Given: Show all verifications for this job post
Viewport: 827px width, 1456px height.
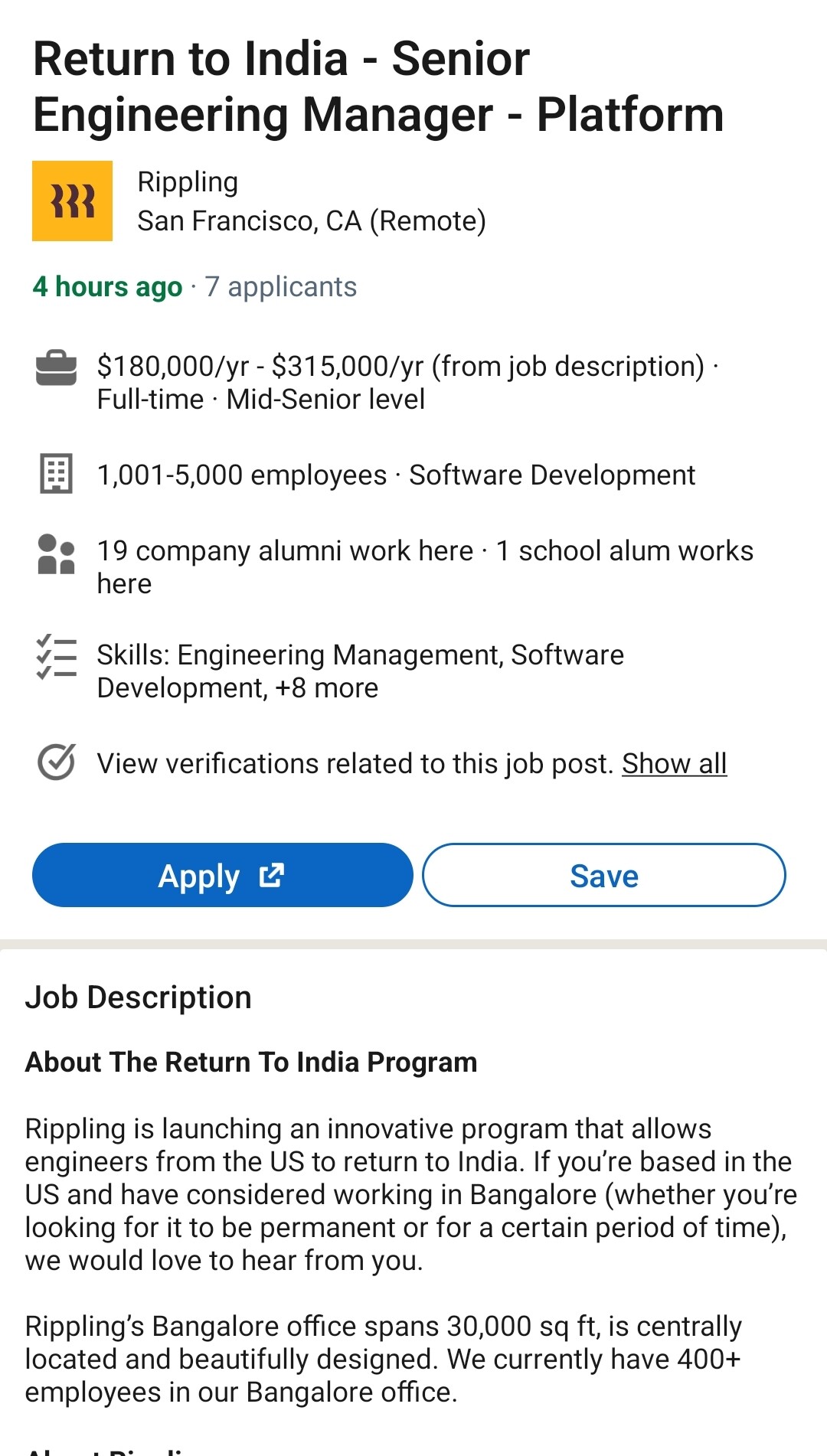Looking at the screenshot, I should click(x=674, y=763).
